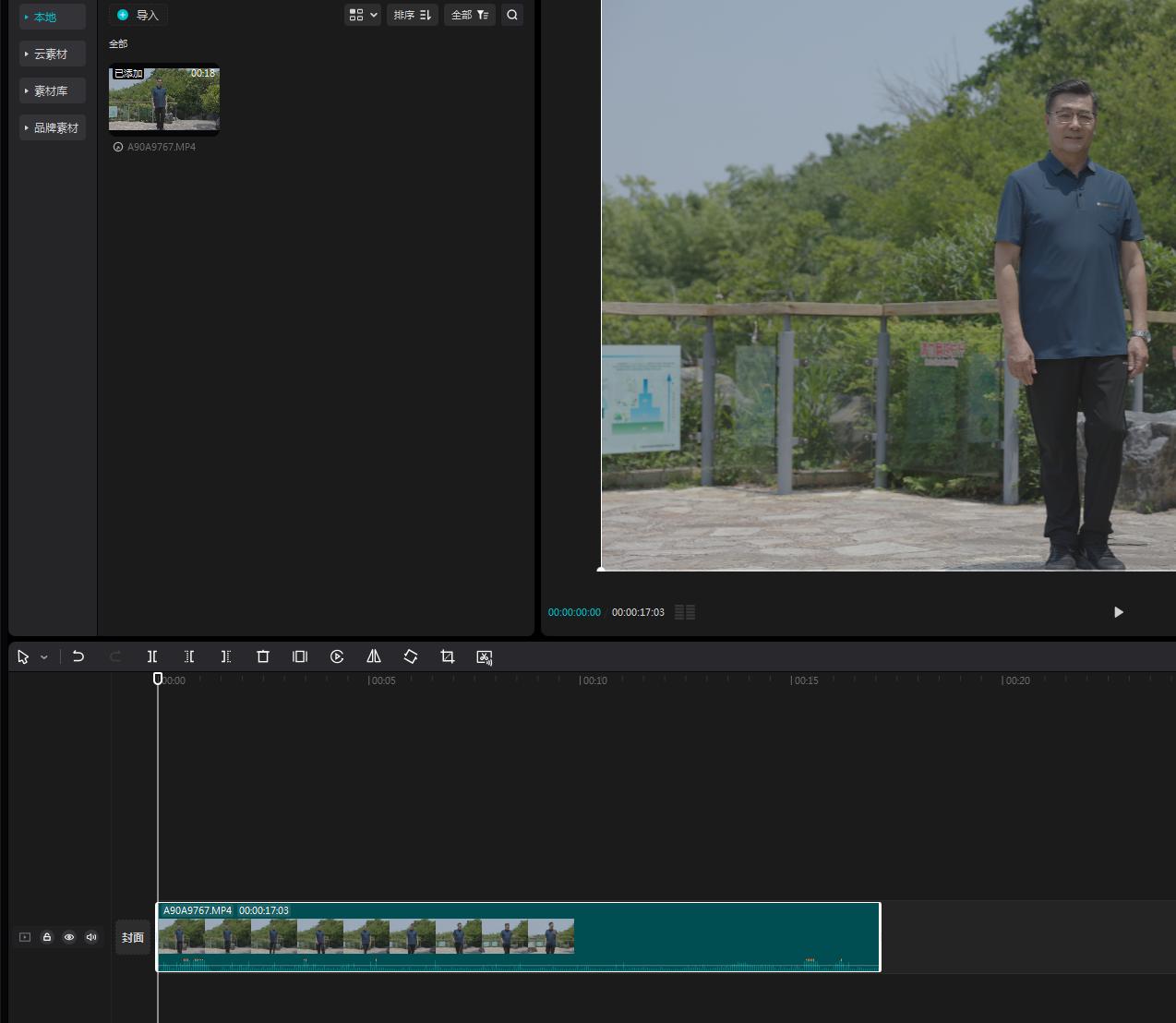Click the Split clip tool icon
Viewport: 1176px width, 1023px height.
click(x=152, y=656)
